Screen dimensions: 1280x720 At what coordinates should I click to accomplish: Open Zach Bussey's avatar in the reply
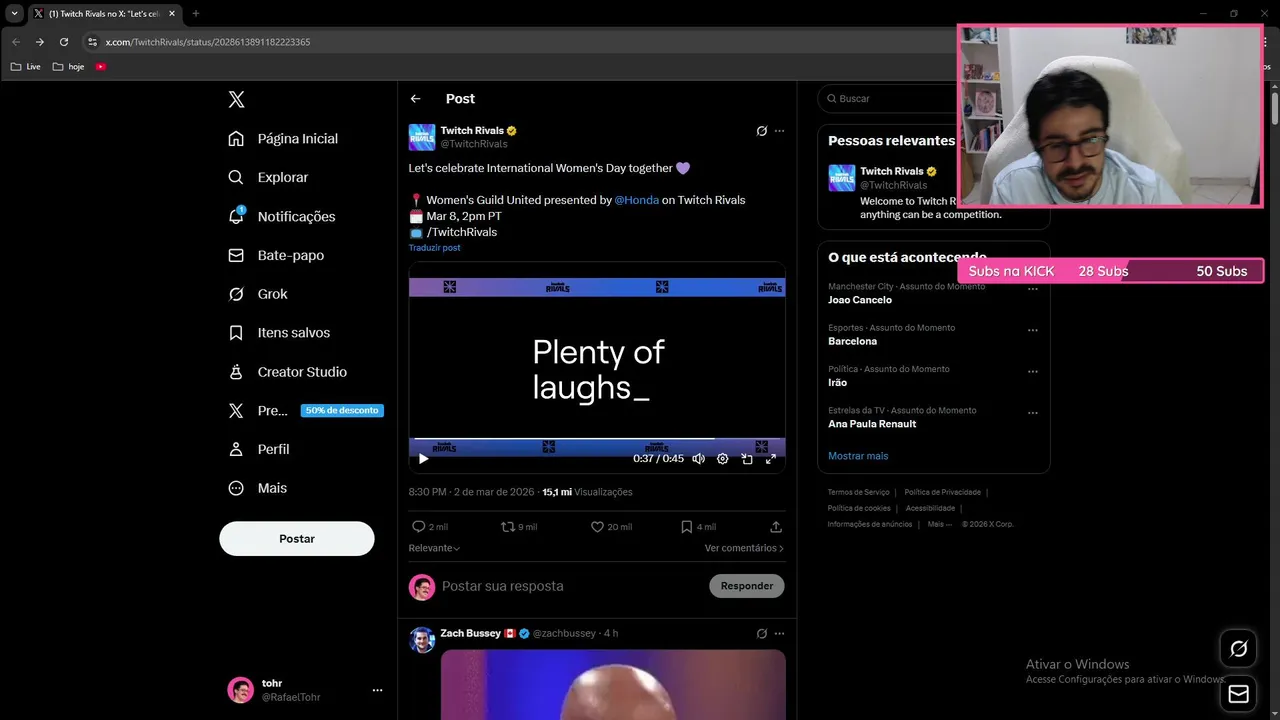pos(422,640)
